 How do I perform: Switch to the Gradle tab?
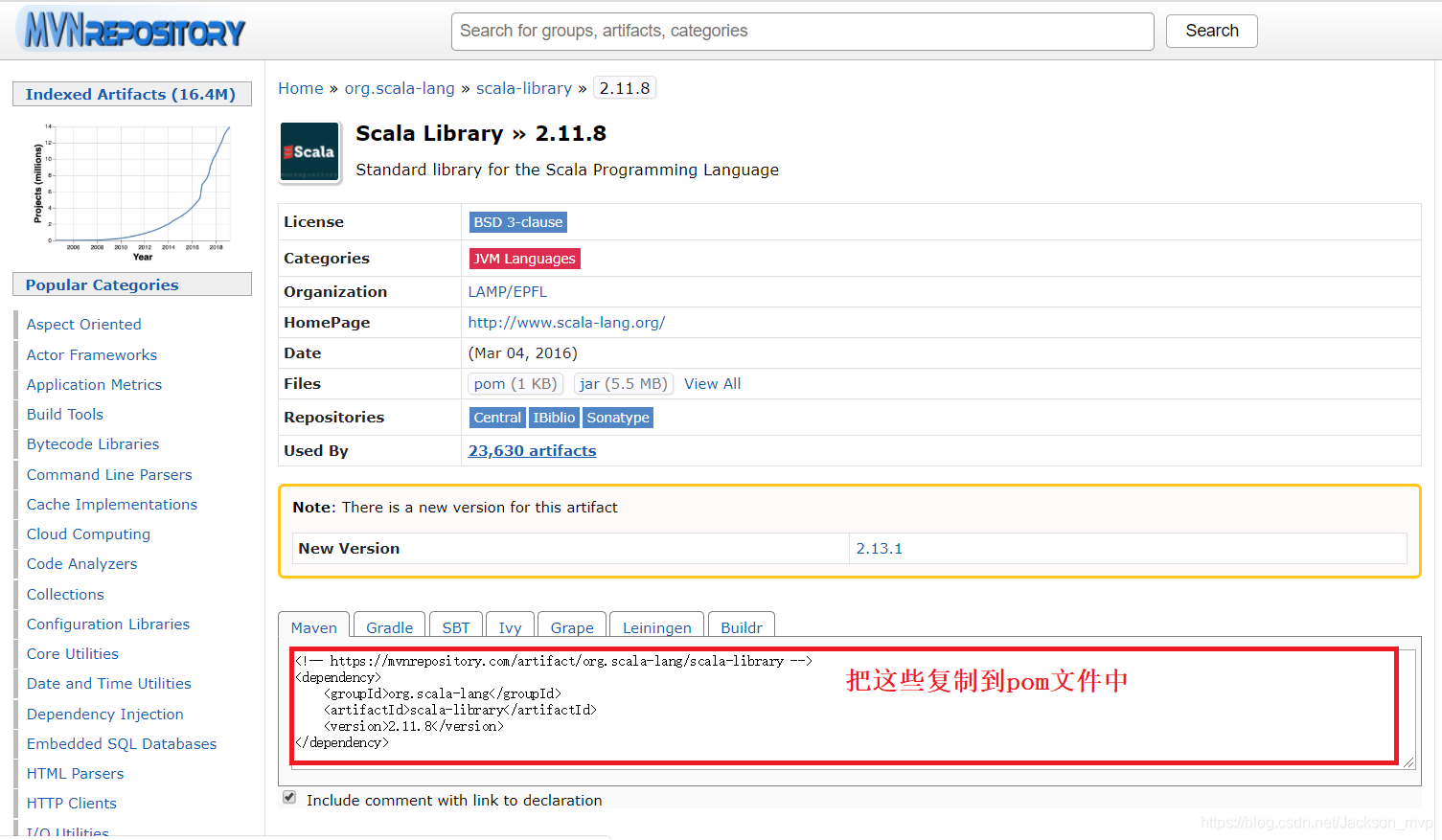(389, 626)
